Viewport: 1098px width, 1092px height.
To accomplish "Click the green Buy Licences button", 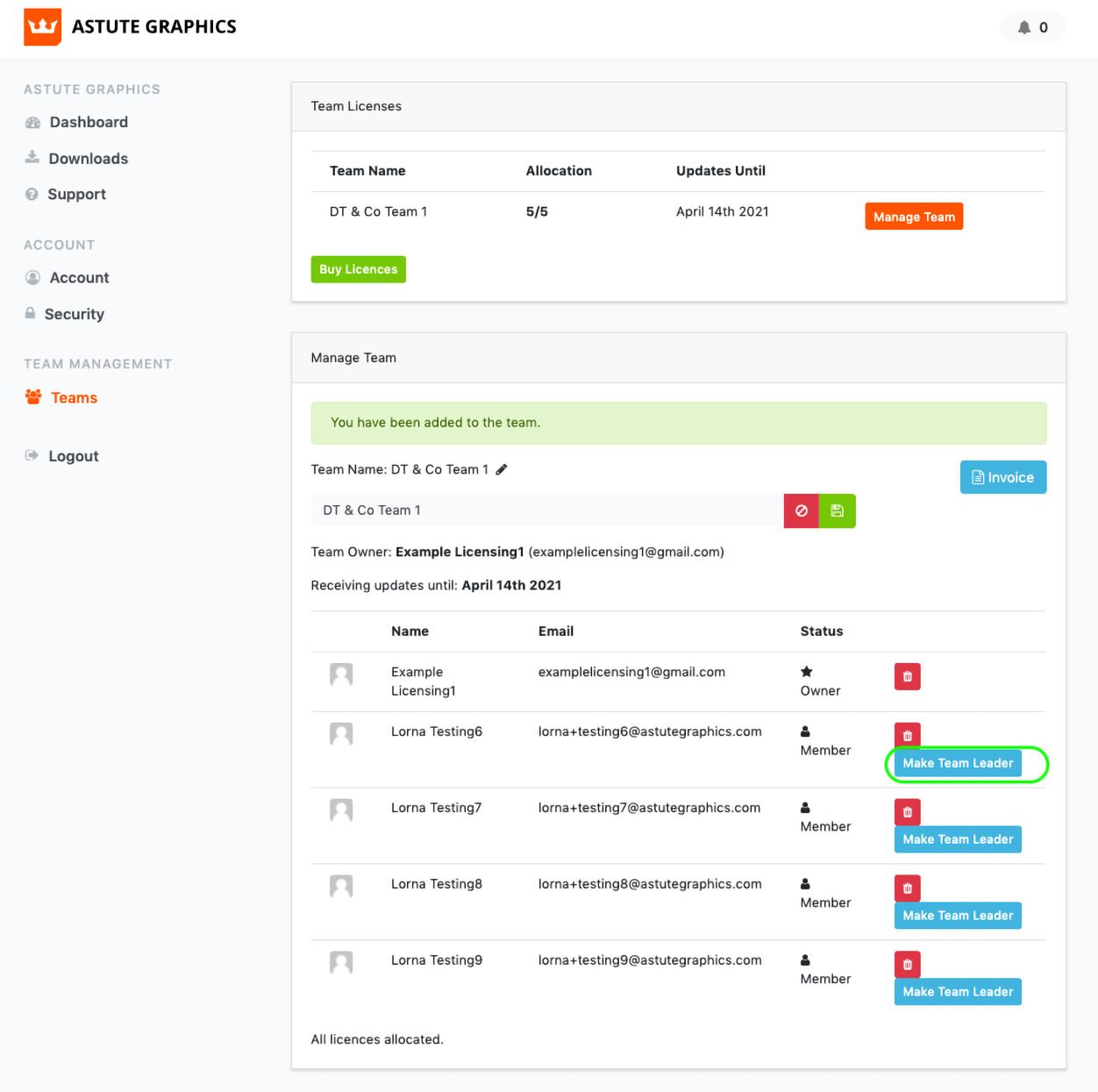I will pos(358,269).
